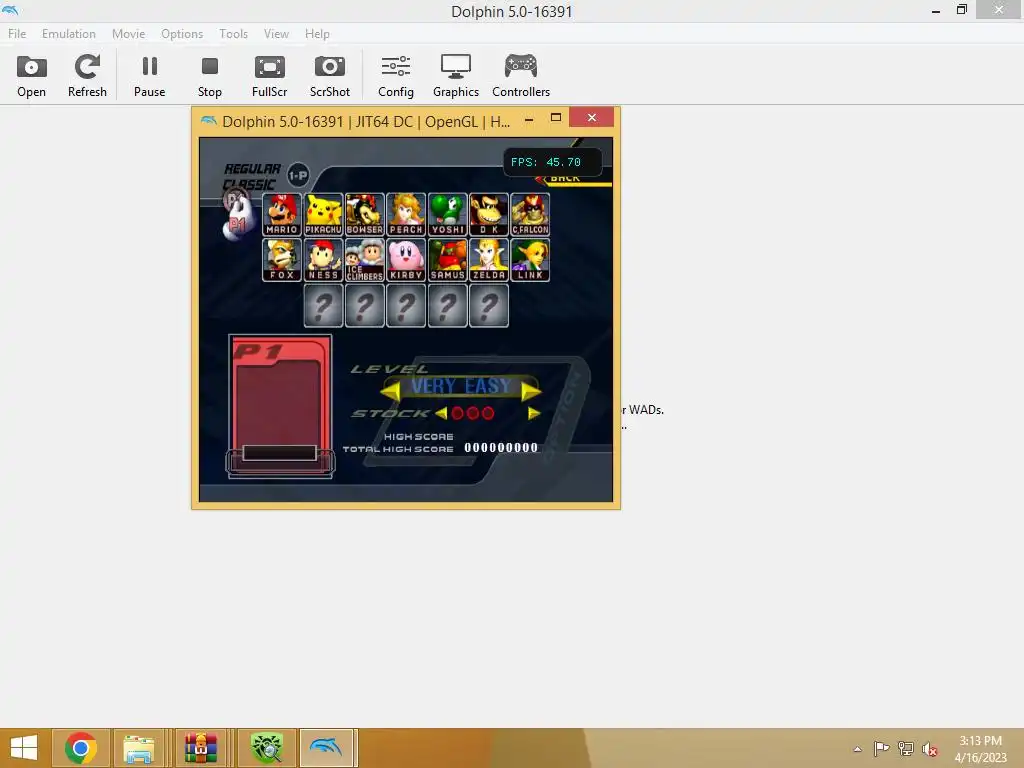Select the C.Falcon character portrait

530,214
